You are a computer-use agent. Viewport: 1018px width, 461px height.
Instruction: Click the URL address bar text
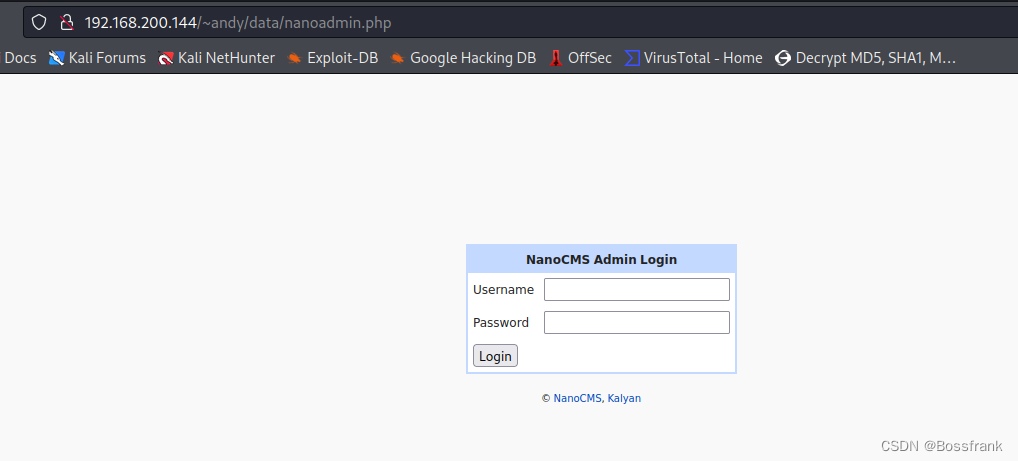(238, 23)
